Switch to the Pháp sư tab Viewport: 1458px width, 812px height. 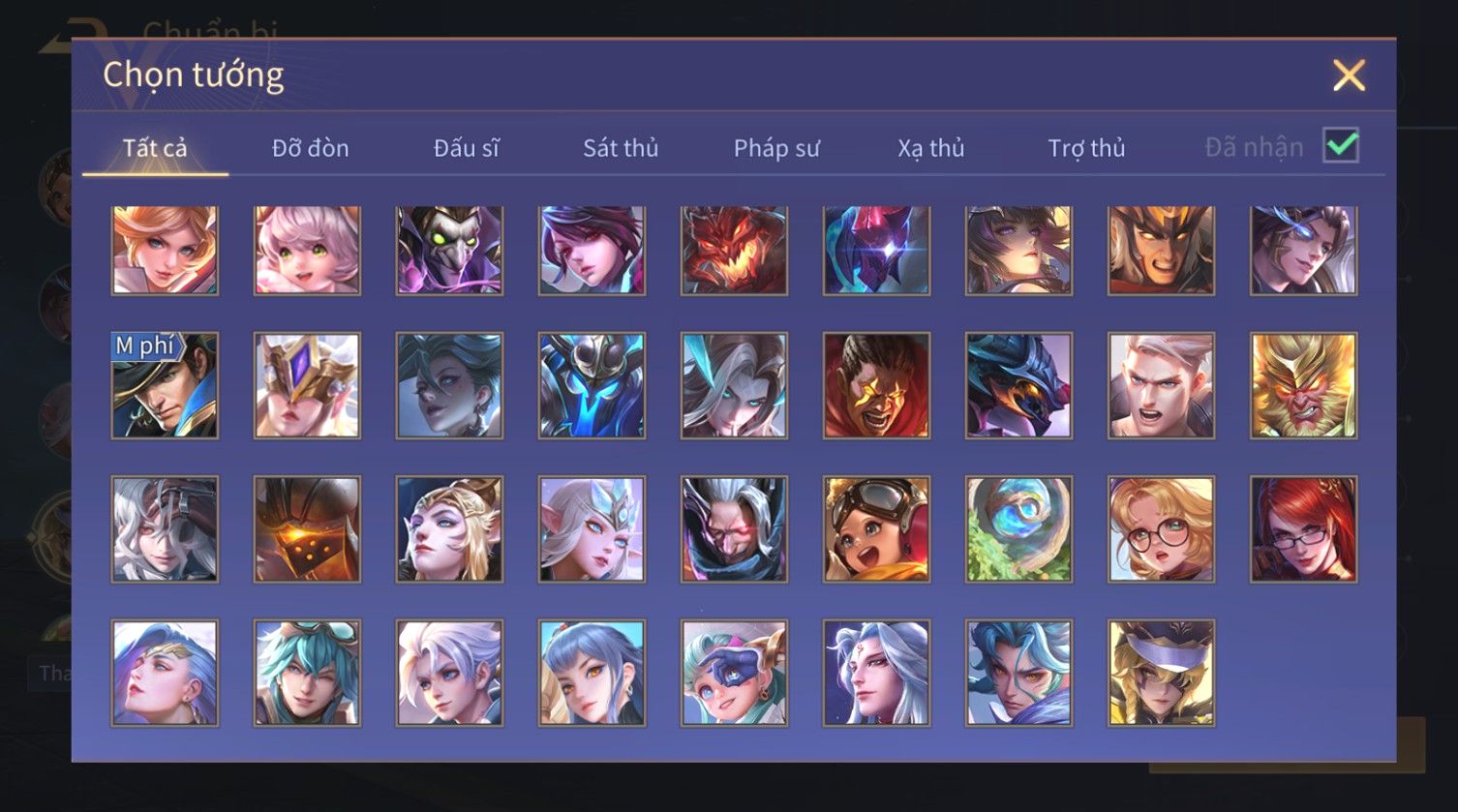(776, 148)
